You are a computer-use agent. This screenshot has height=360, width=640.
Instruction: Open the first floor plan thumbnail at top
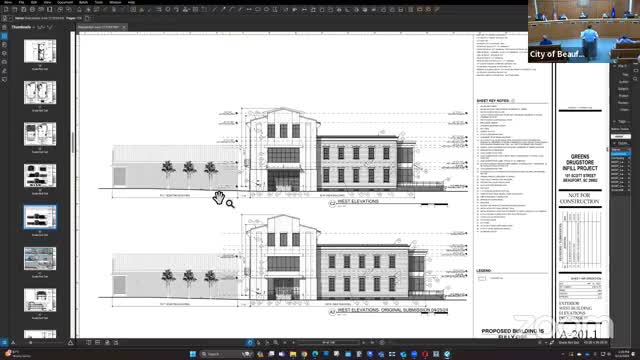click(40, 51)
